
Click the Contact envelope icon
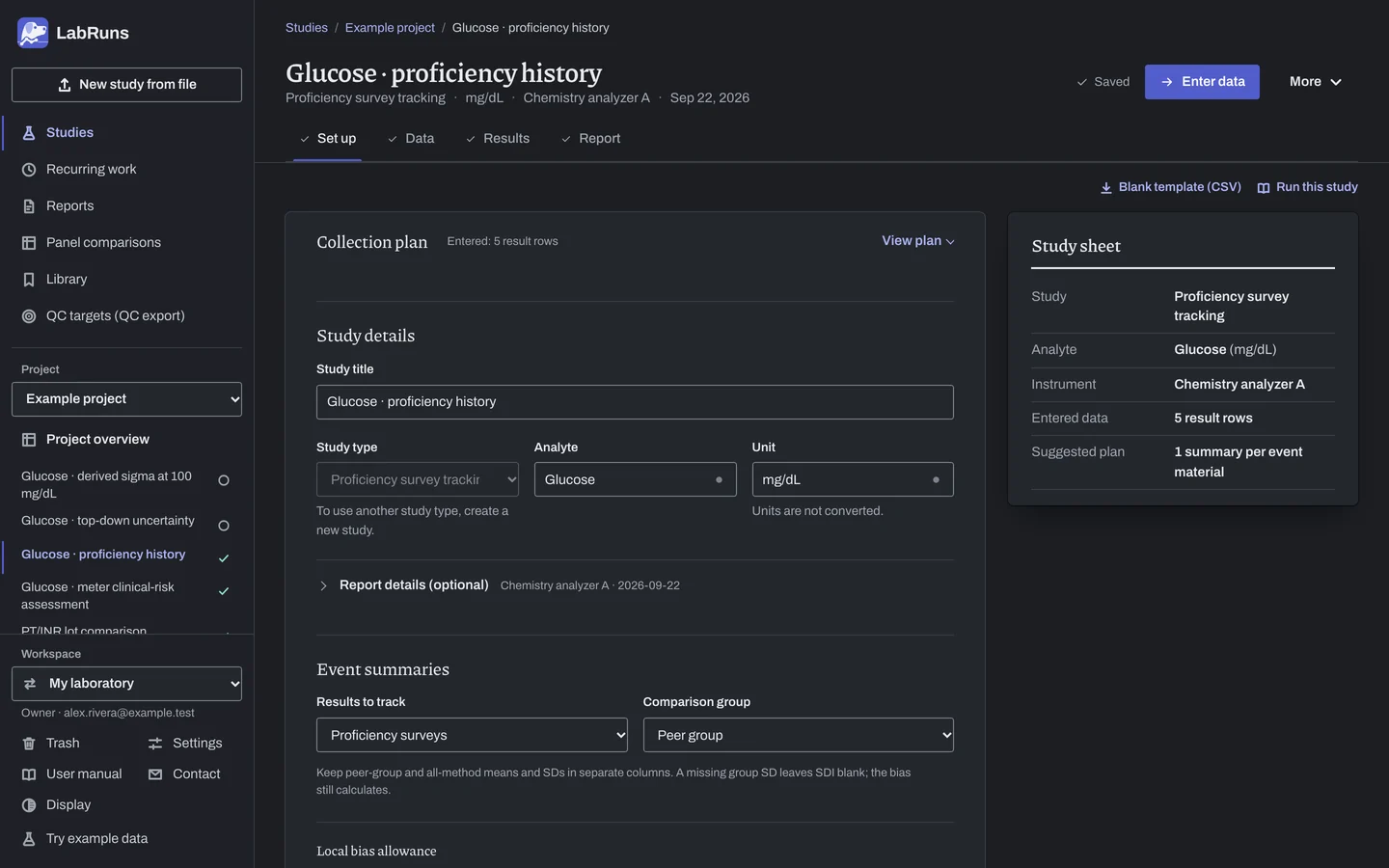pos(155,774)
